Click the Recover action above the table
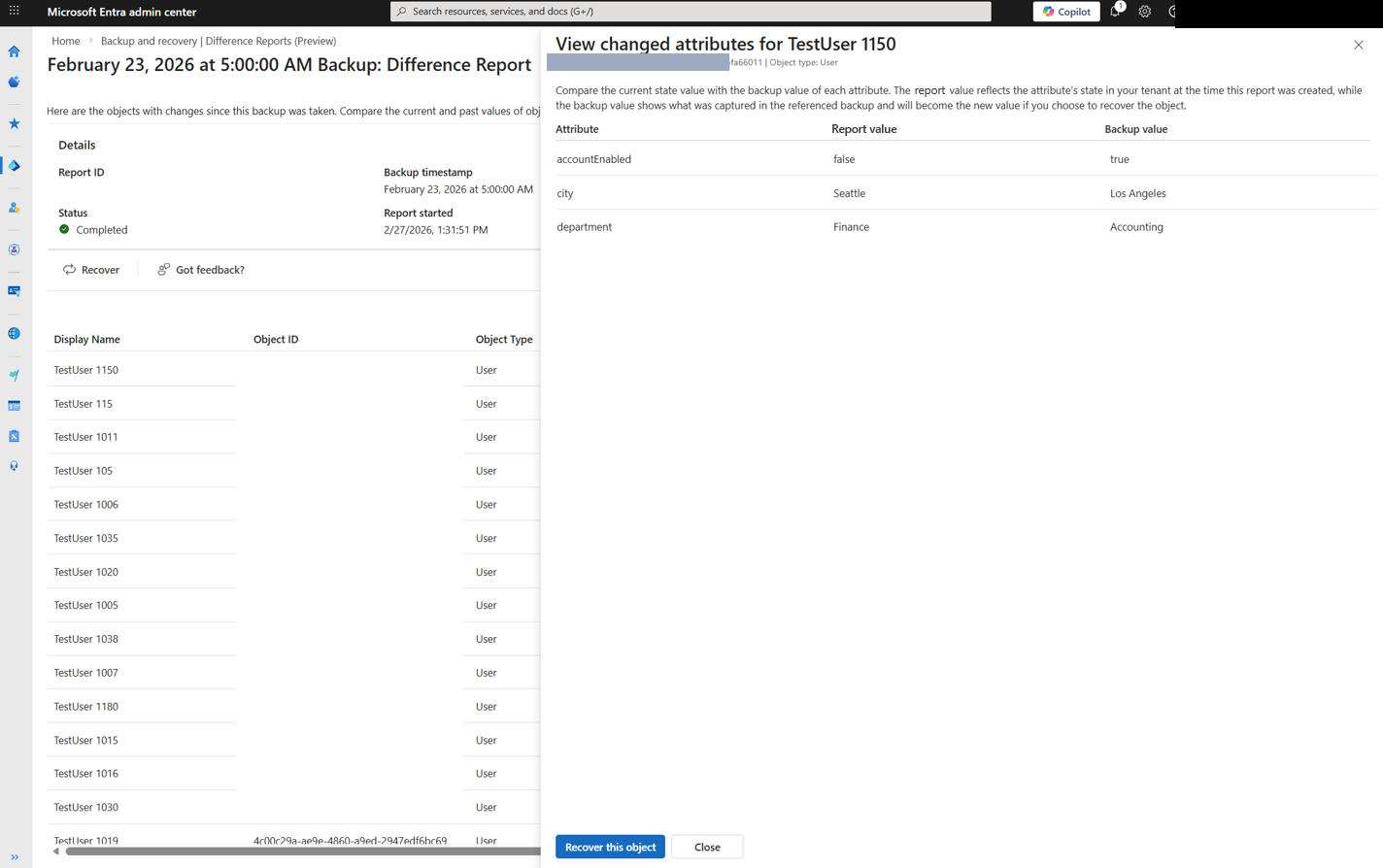 [x=91, y=269]
